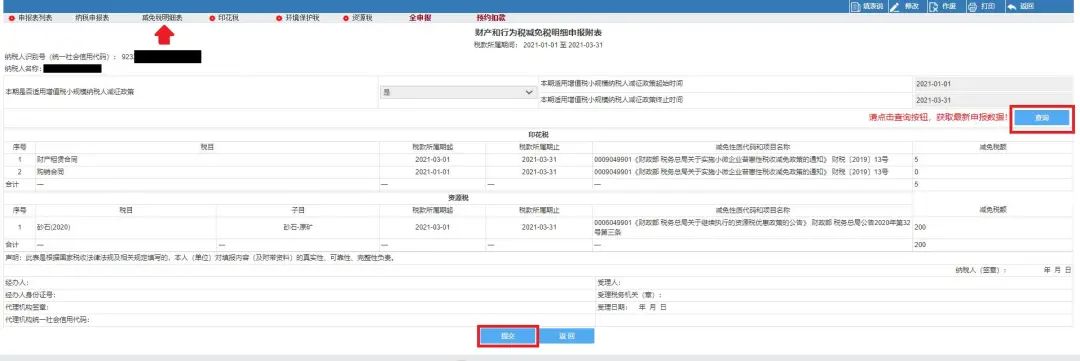1080x361 pixels.
Task: Click the 经办人 field label
Action: tap(17, 282)
